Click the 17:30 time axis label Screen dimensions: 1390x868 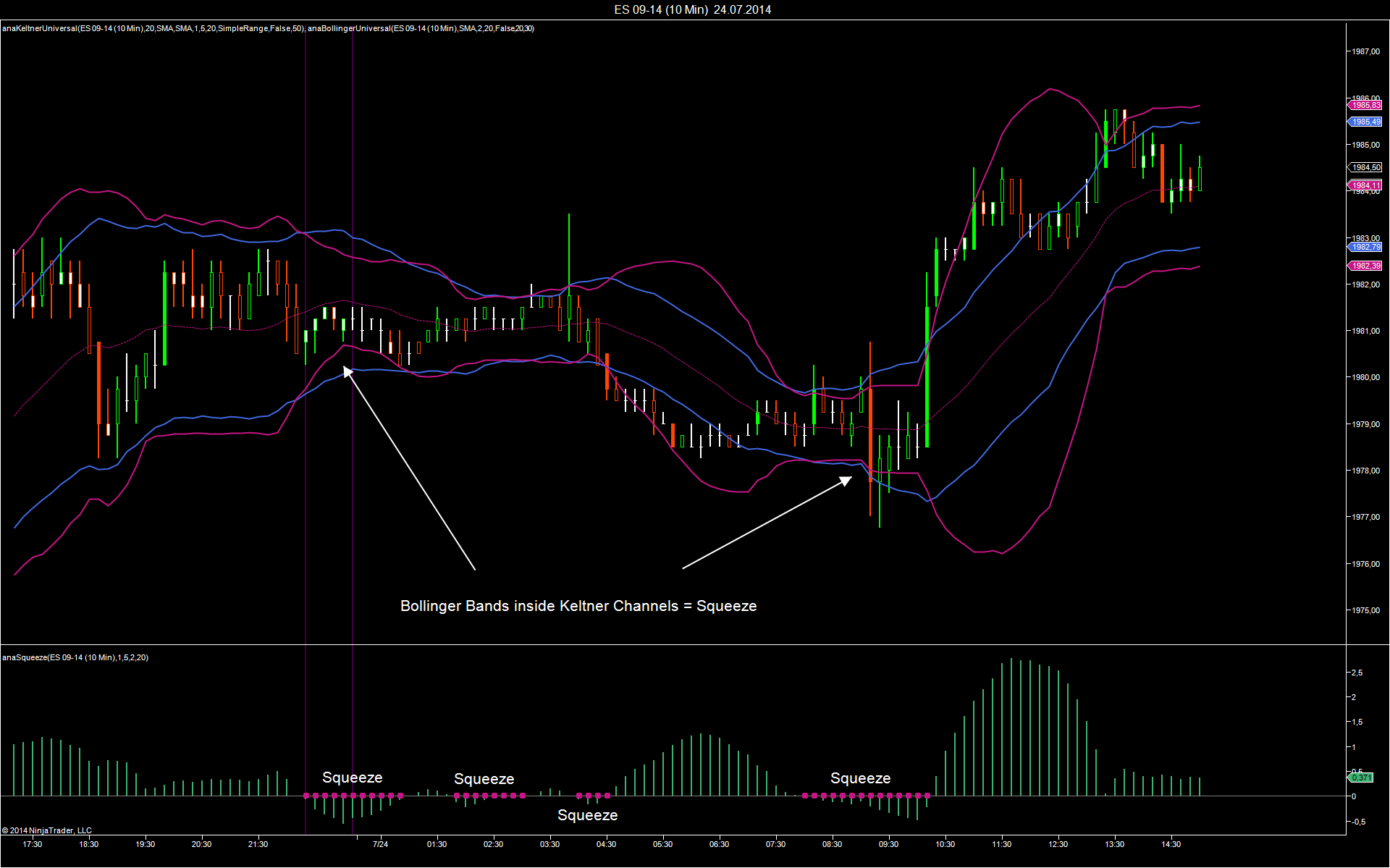click(x=33, y=844)
